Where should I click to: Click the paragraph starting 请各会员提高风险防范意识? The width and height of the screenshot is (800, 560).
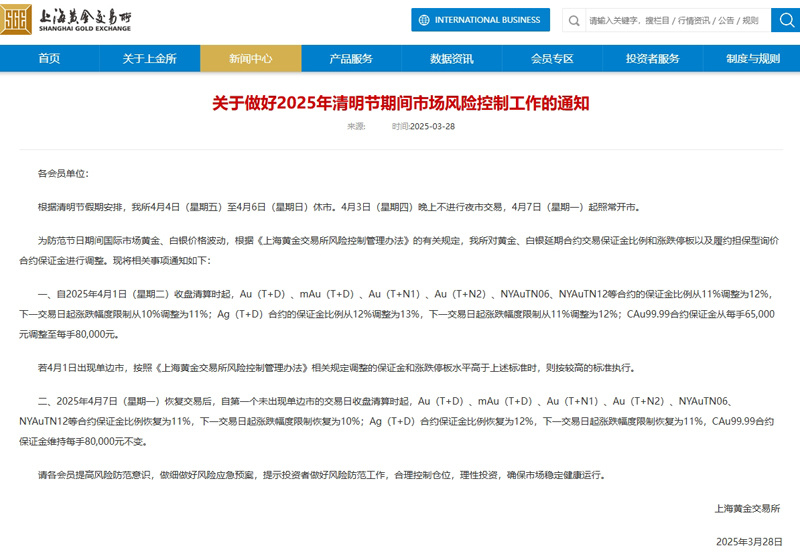(x=322, y=475)
